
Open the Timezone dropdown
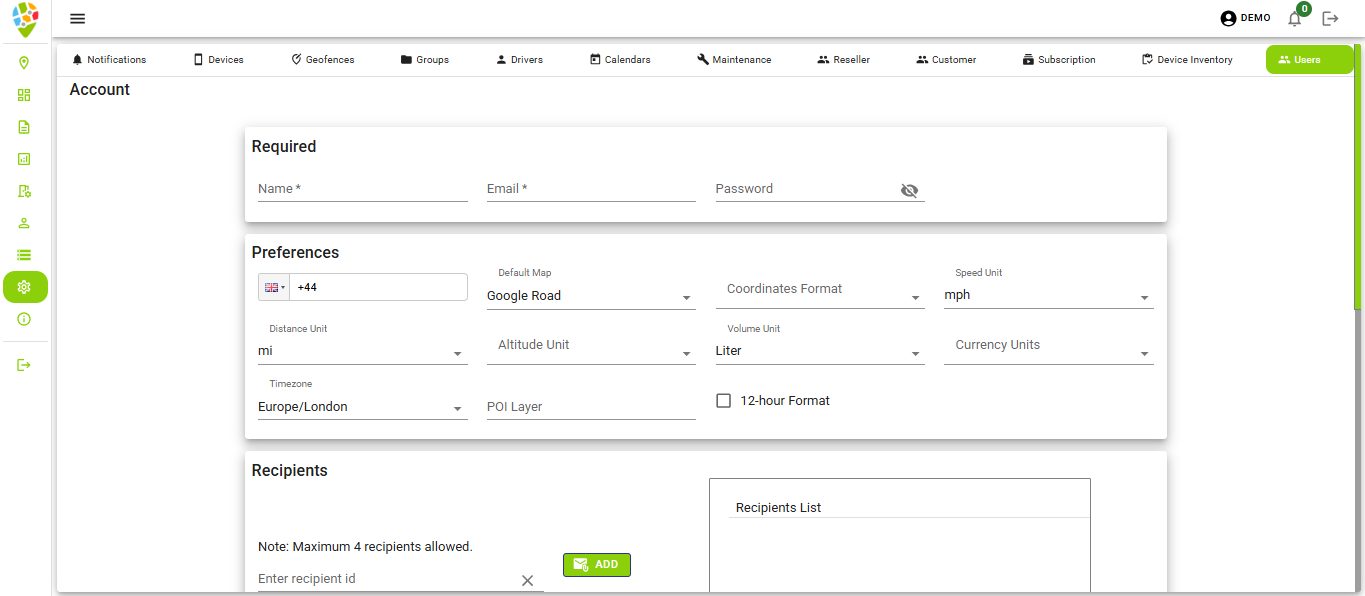point(457,407)
